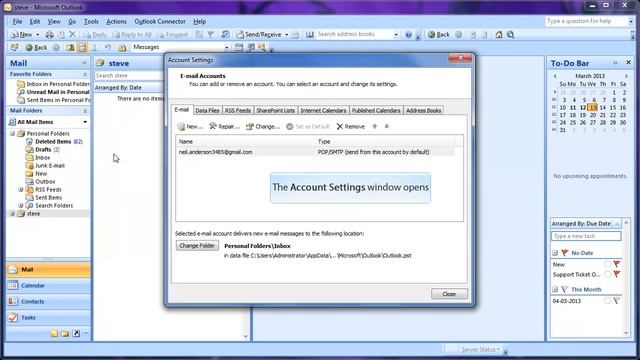
Task: Expand the Search Folders node
Action: [21, 206]
